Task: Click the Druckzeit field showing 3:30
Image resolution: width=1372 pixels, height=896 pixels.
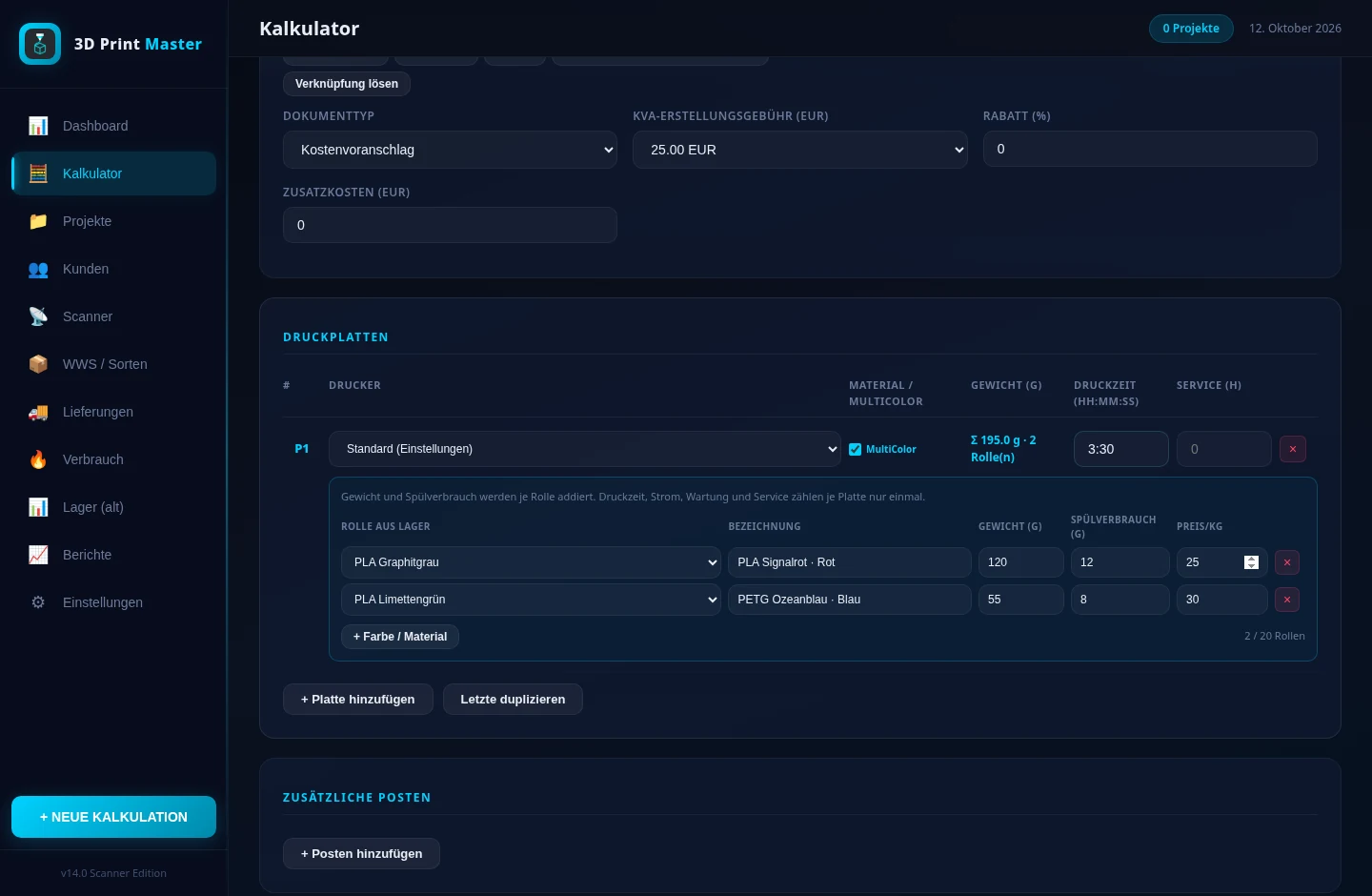Action: click(x=1121, y=449)
